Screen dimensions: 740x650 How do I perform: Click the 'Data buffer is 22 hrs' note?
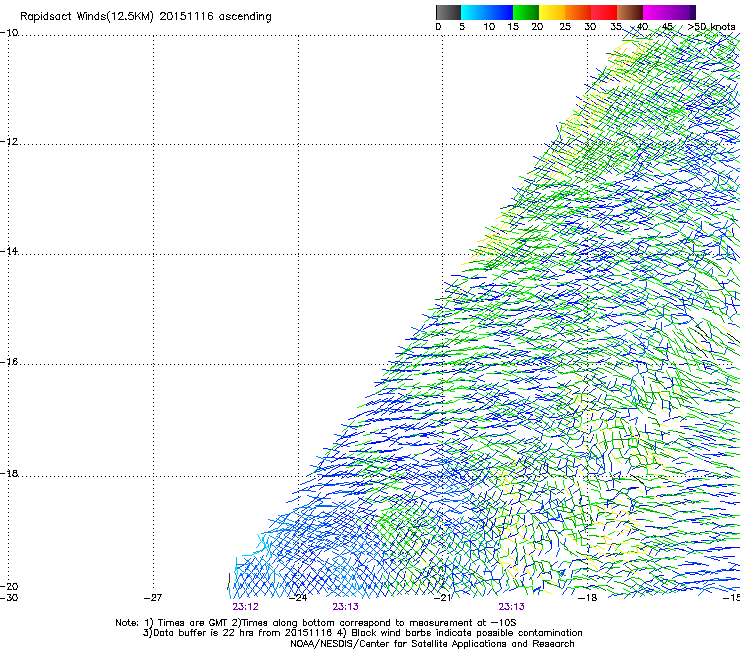(x=362, y=633)
